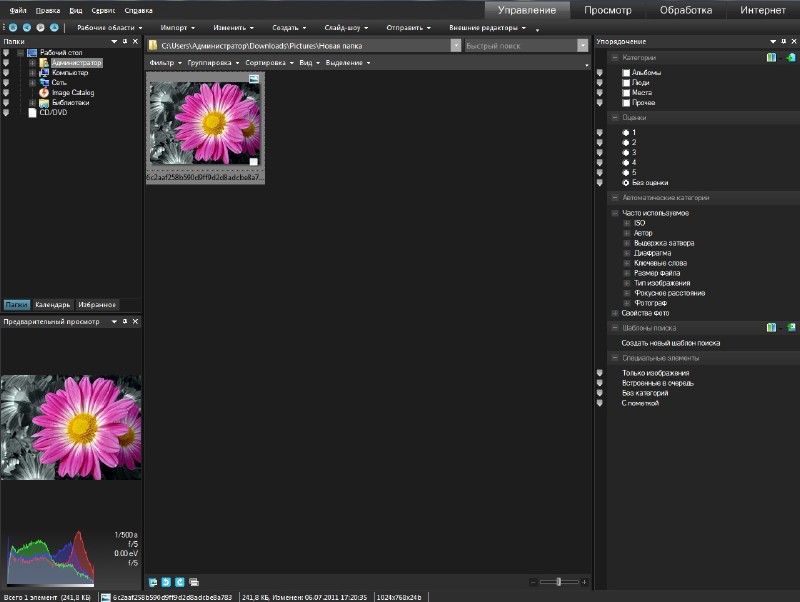The width and height of the screenshot is (800, 602).
Task: Select the pink flower thumbnail in file list
Action: [205, 122]
